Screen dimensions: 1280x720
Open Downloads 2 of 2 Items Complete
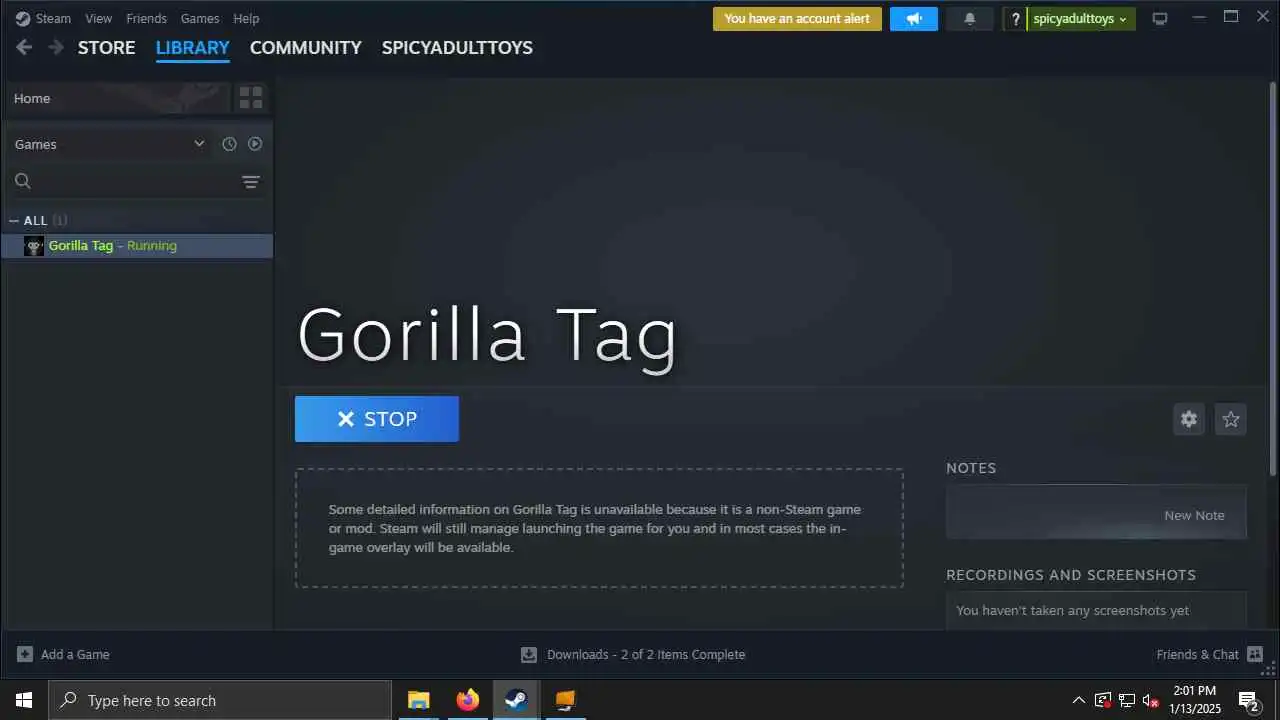click(x=646, y=654)
